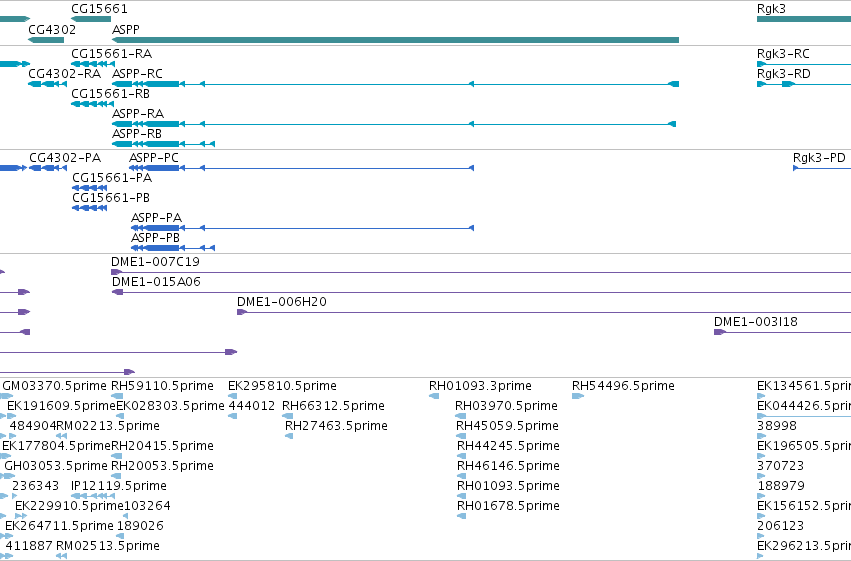
Task: Open EST RH66312.5prime
Action: (x=333, y=406)
